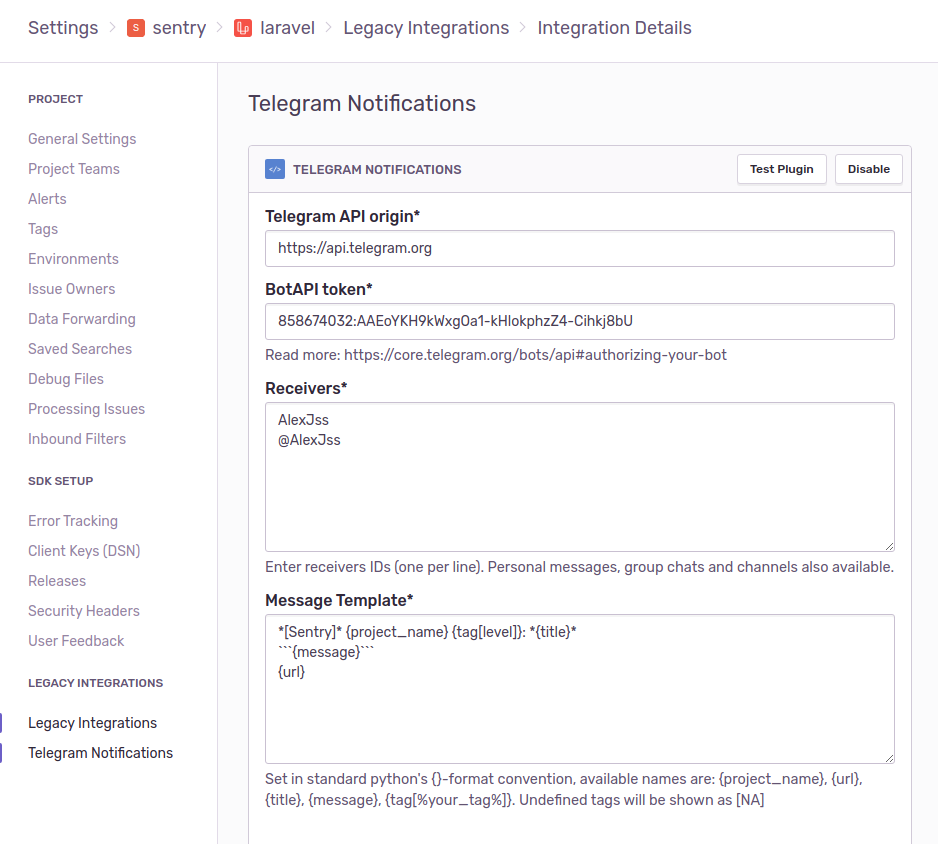Click the LEGACY INTEGRATIONS section header
Image resolution: width=938 pixels, height=844 pixels.
(96, 683)
